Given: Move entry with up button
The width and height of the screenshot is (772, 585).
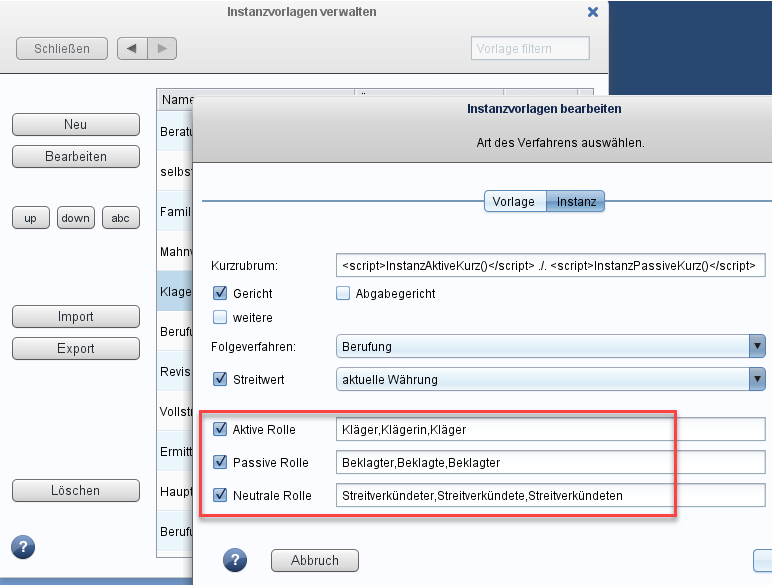Looking at the screenshot, I should 31,218.
